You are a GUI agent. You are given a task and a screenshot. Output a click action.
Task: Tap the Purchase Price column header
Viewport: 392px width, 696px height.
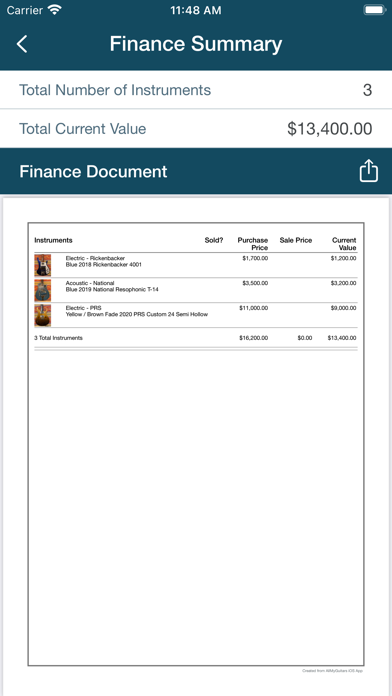[x=253, y=244]
